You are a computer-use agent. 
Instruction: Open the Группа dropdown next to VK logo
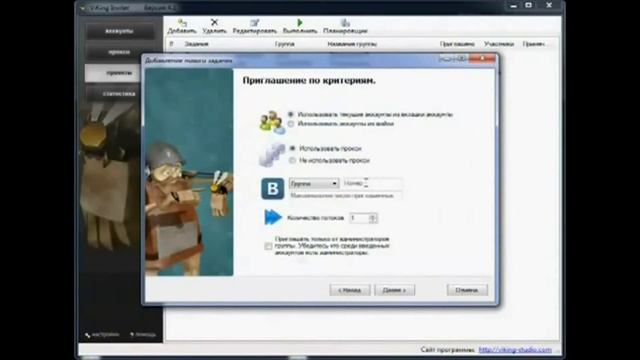314,184
